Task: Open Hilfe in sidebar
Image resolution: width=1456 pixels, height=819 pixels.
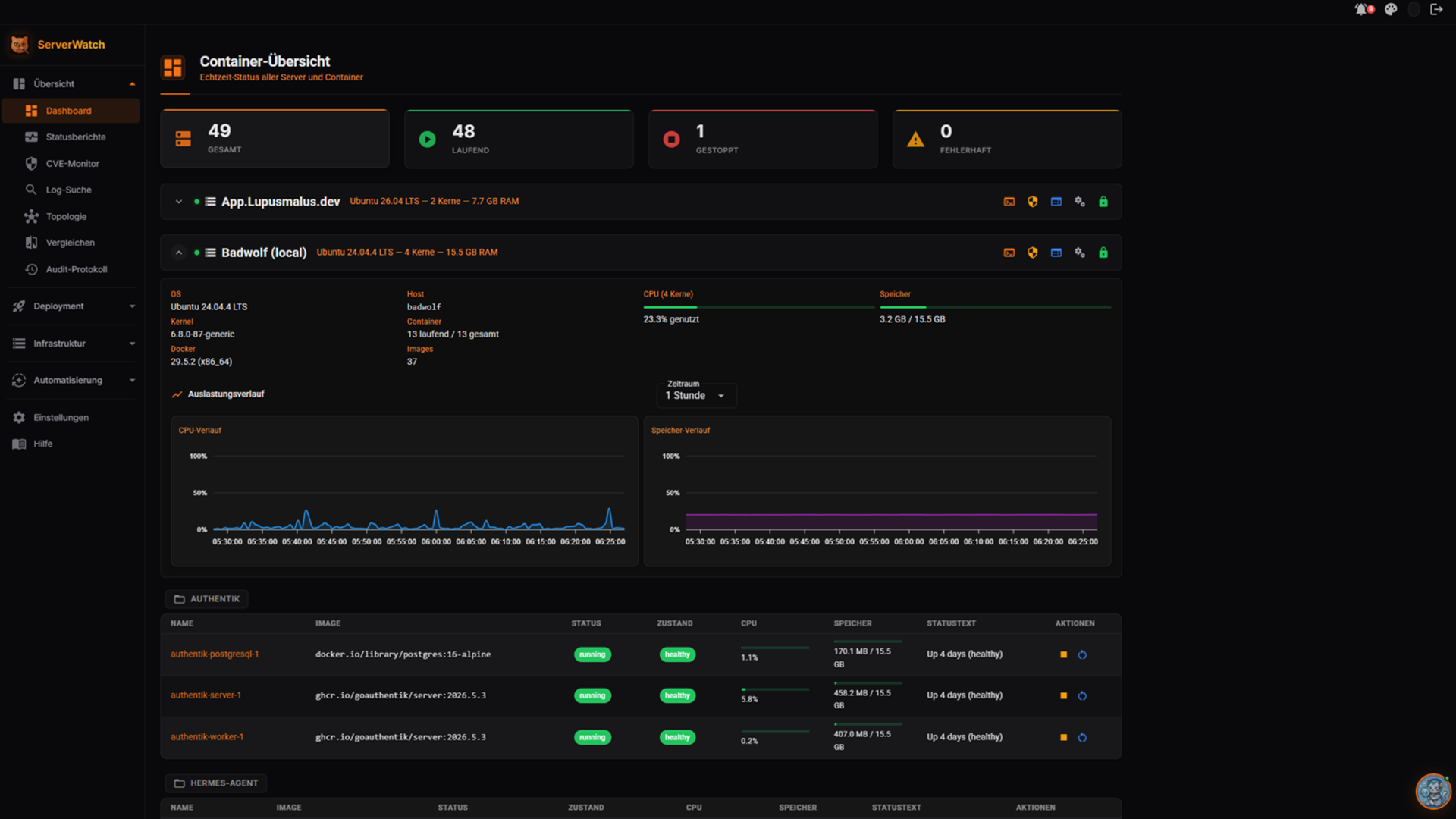Action: (71, 444)
